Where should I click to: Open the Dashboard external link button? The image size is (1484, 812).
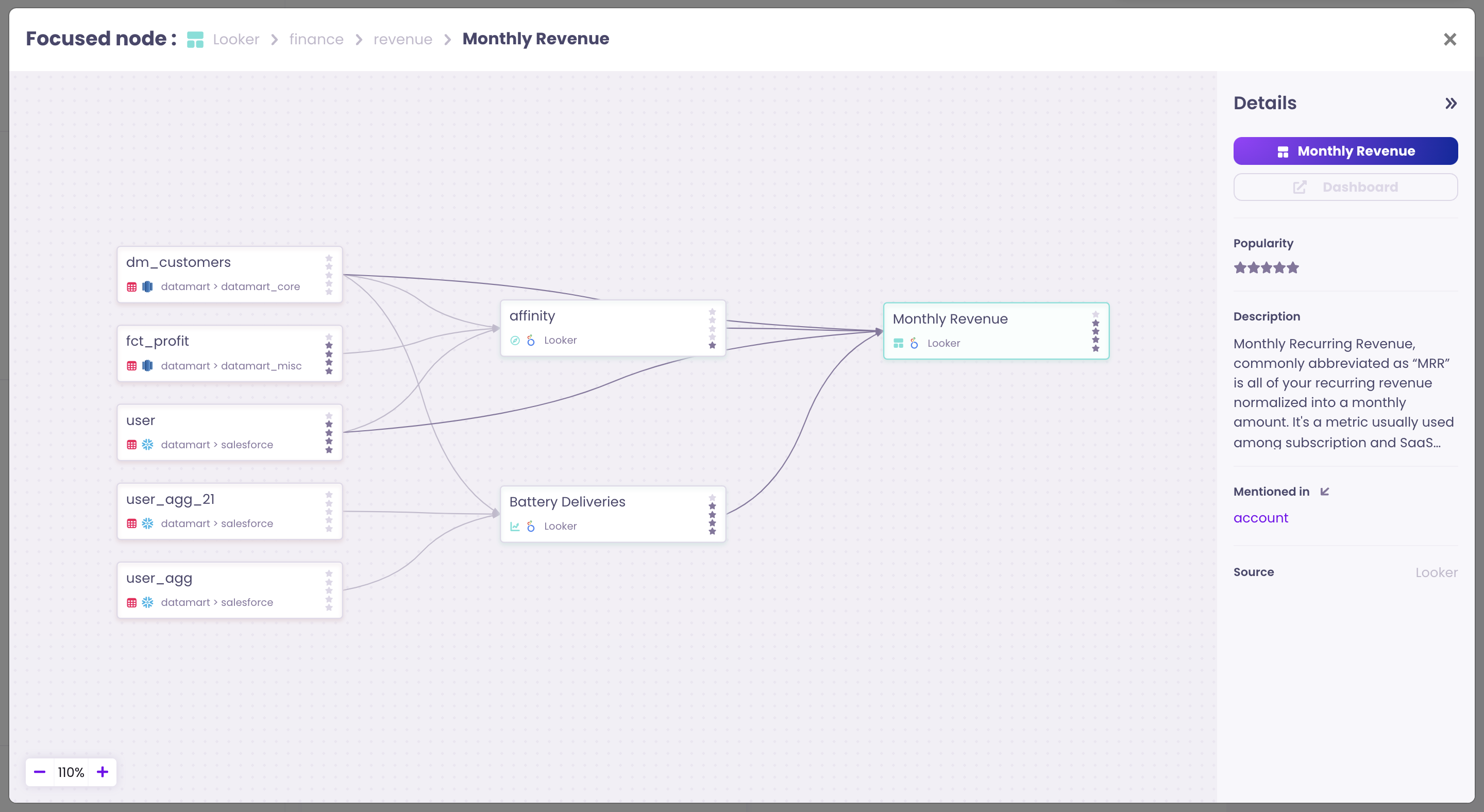point(1345,187)
